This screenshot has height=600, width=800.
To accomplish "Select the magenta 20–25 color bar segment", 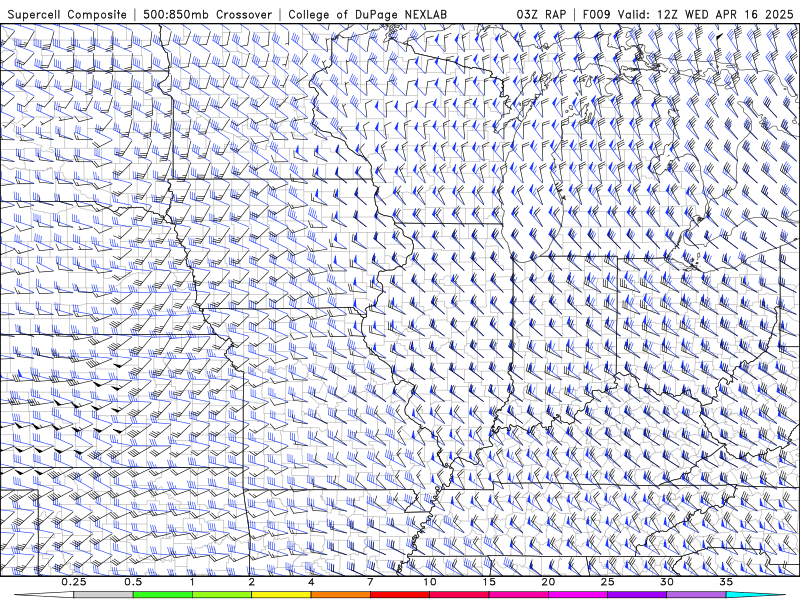I will tap(578, 595).
